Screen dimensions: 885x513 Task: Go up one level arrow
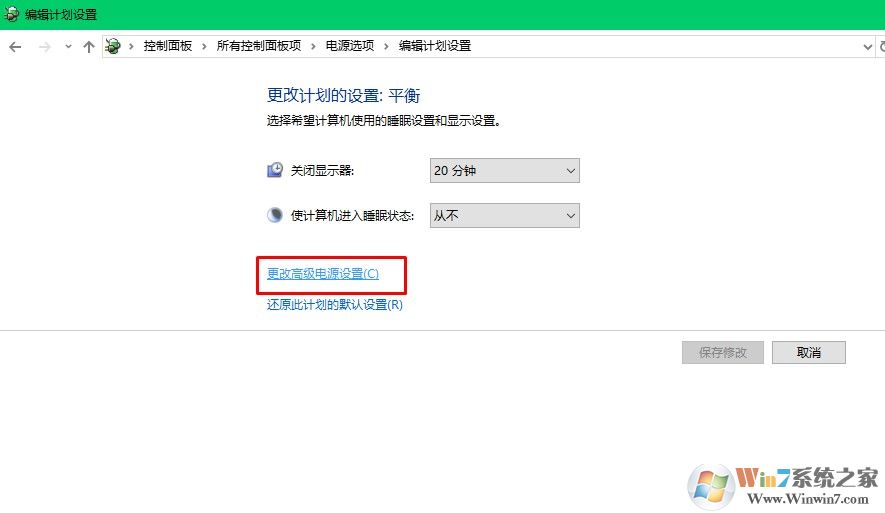pyautogui.click(x=89, y=47)
